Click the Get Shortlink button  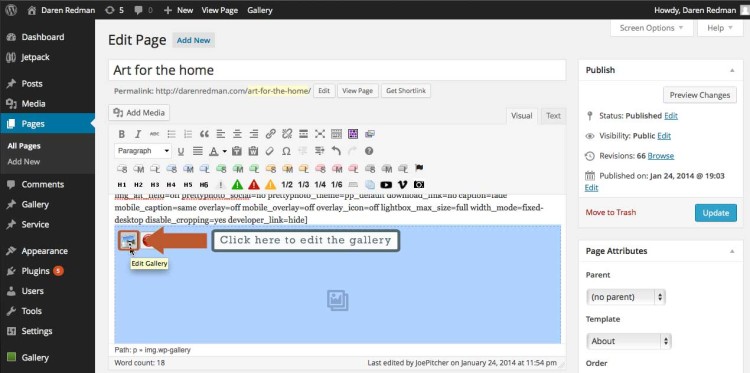(x=406, y=91)
